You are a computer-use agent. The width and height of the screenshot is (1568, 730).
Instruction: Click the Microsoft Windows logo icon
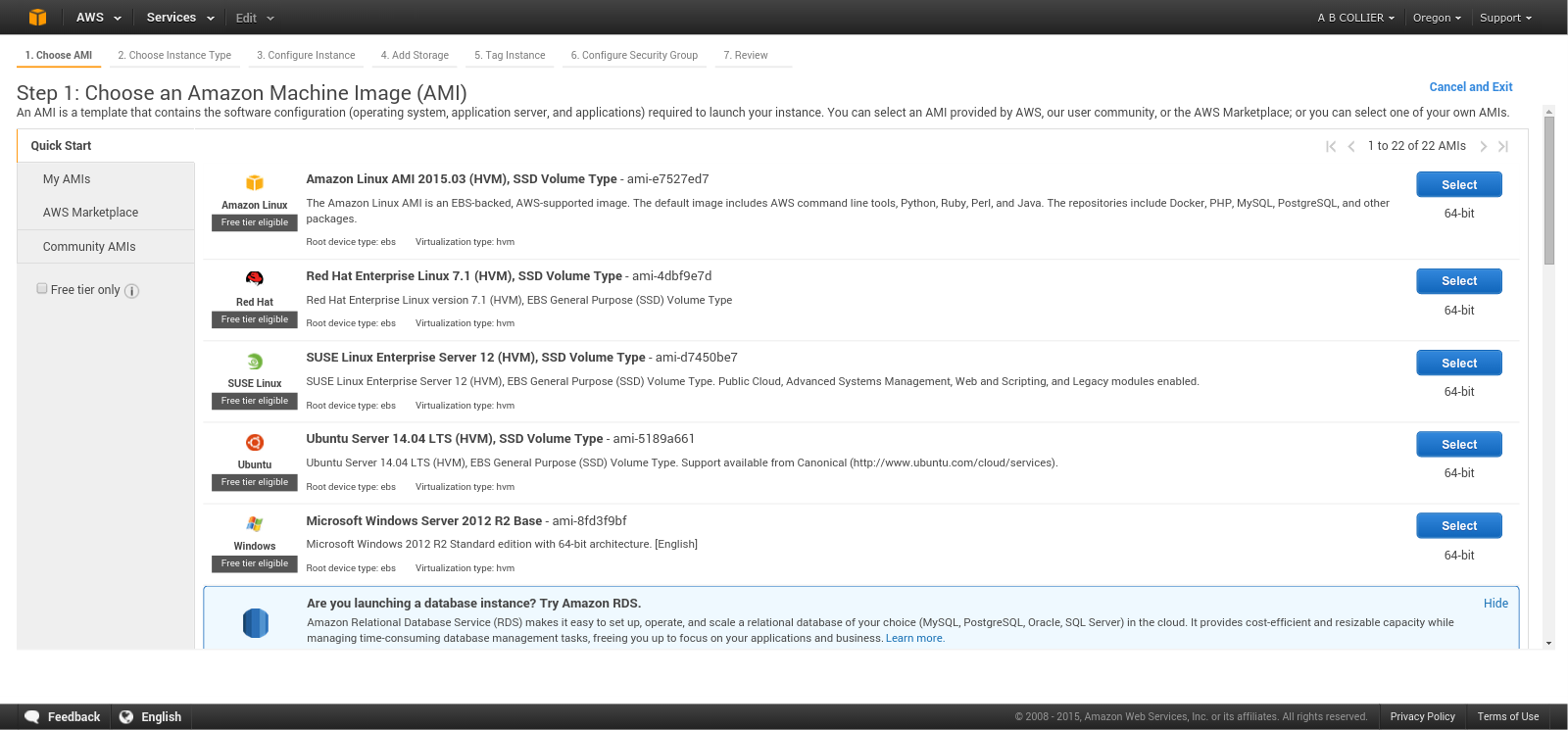point(255,524)
